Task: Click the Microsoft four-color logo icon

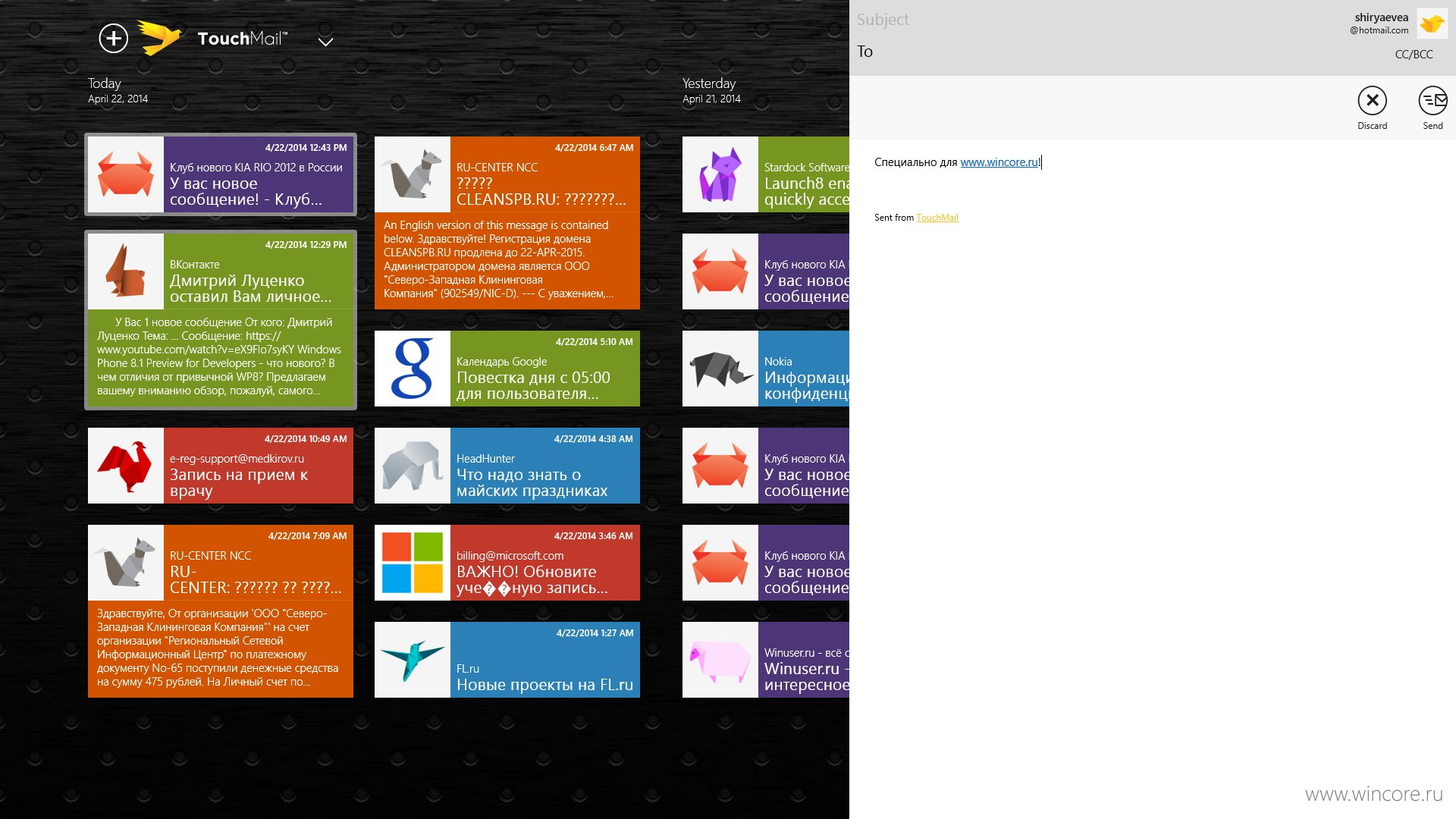Action: click(x=413, y=563)
